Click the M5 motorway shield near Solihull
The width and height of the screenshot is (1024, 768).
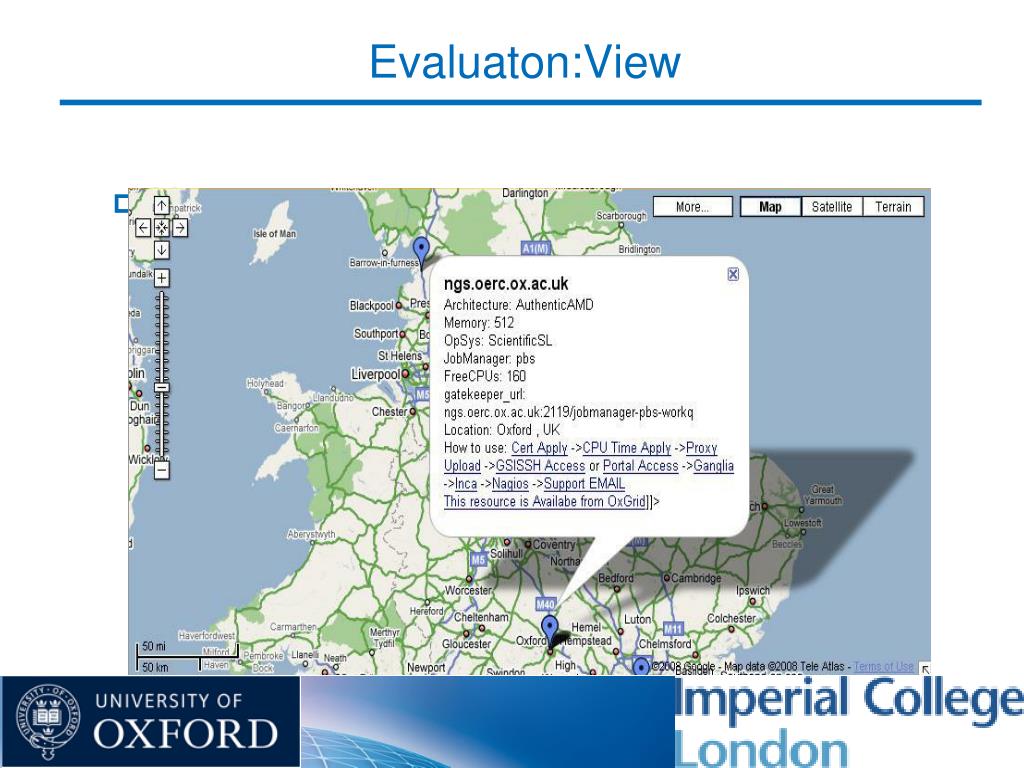(x=479, y=560)
